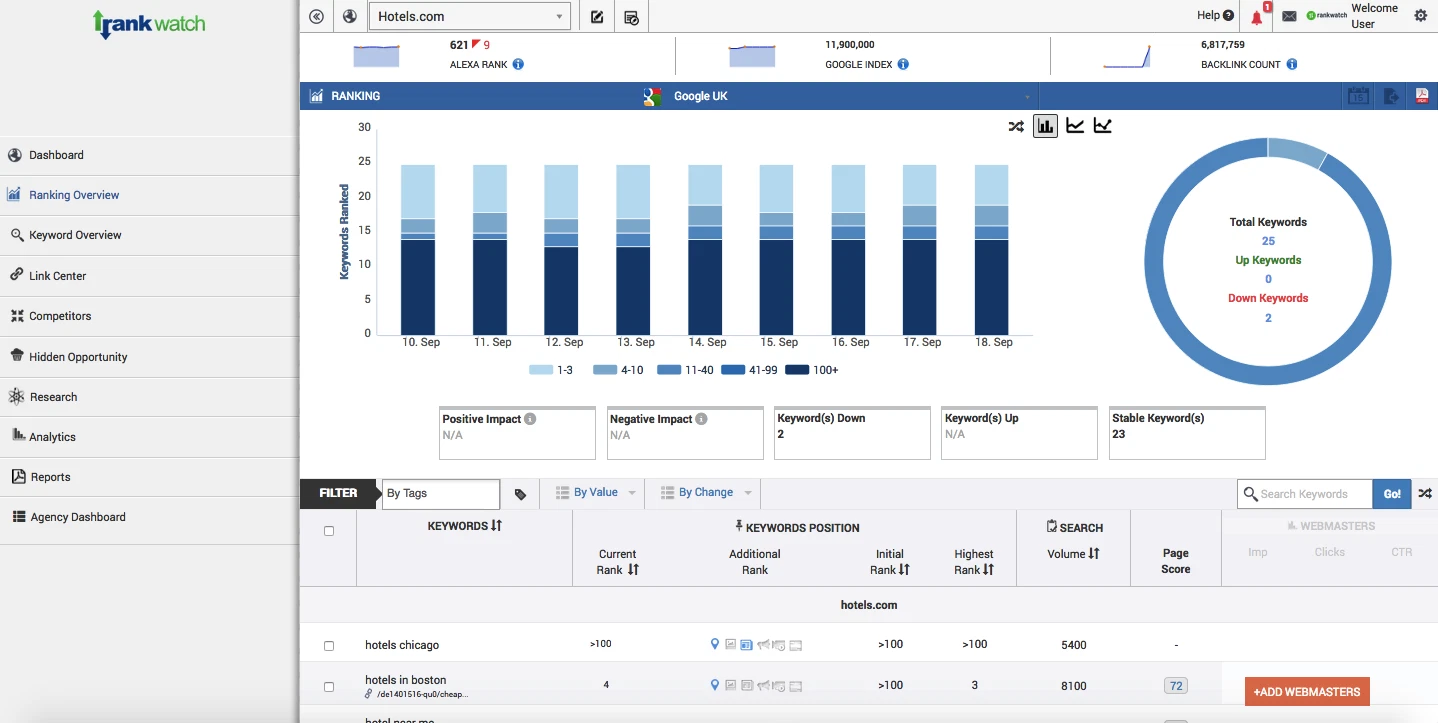Image resolution: width=1438 pixels, height=723 pixels.
Task: Show Negative Impact info icon
Action: [x=701, y=419]
